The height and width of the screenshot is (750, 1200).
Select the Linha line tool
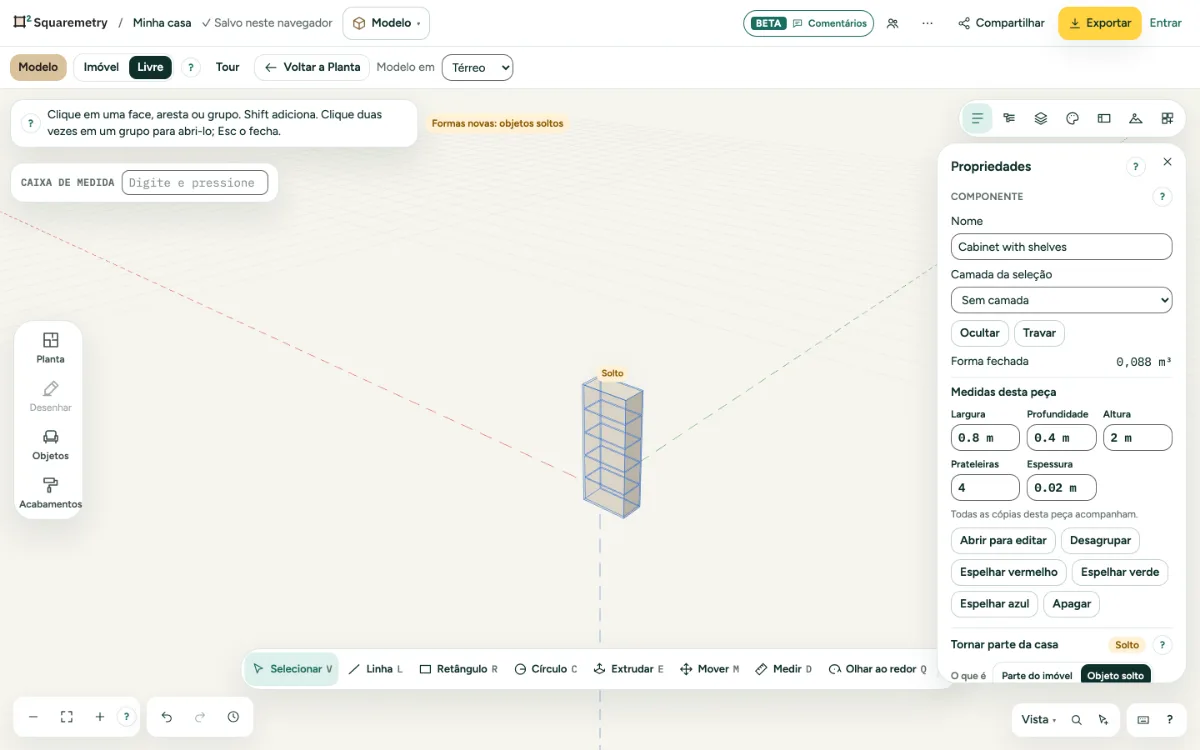[x=375, y=669]
